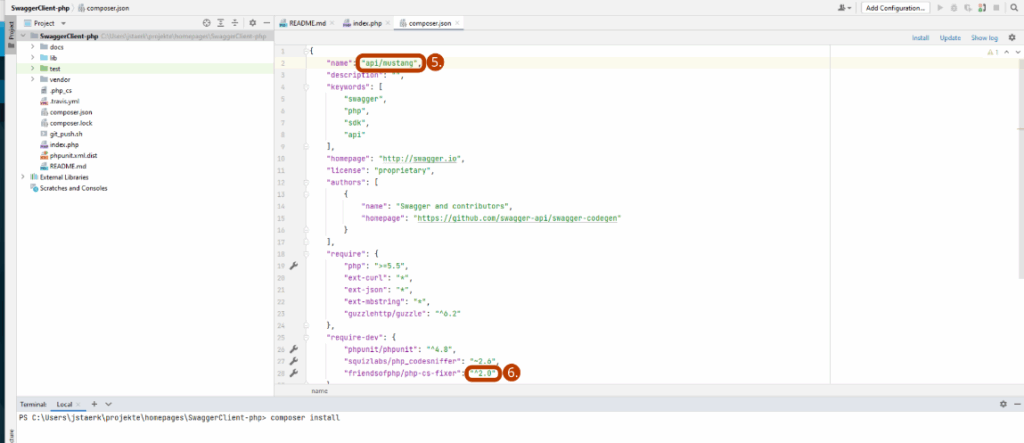Open Search Everywhere magnifier

(1013, 8)
